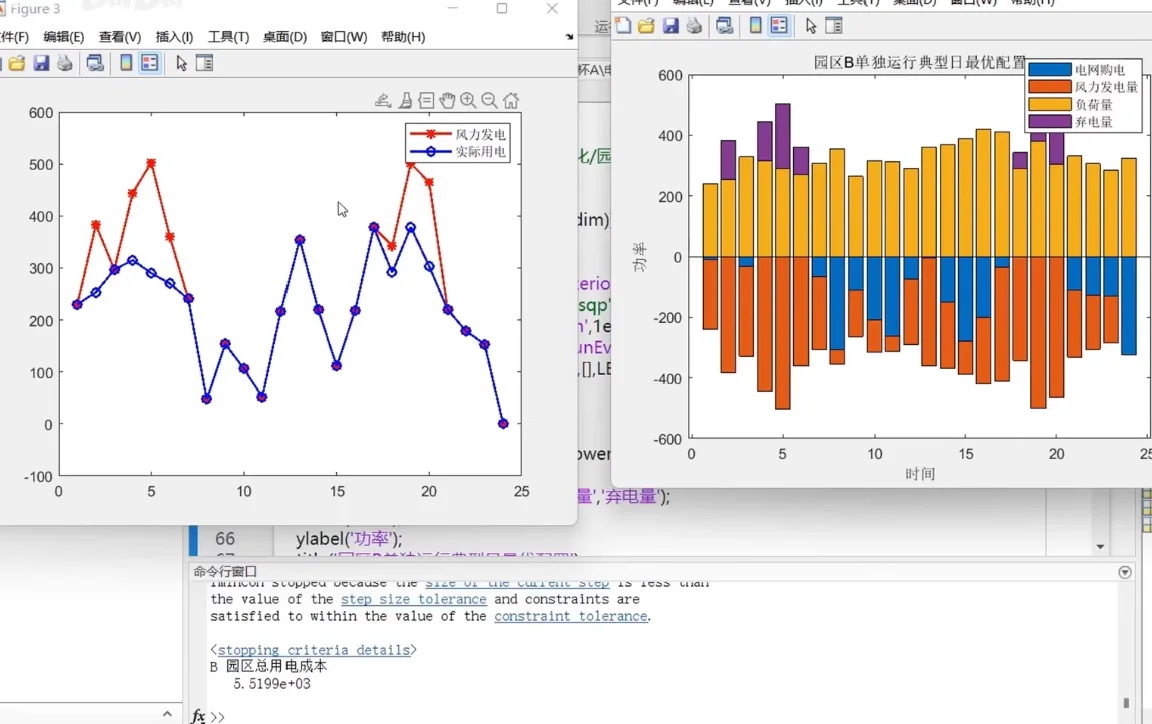Image resolution: width=1152 pixels, height=724 pixels.
Task: Click the 'B 园区总用电成本' output line
Action: (x=268, y=666)
